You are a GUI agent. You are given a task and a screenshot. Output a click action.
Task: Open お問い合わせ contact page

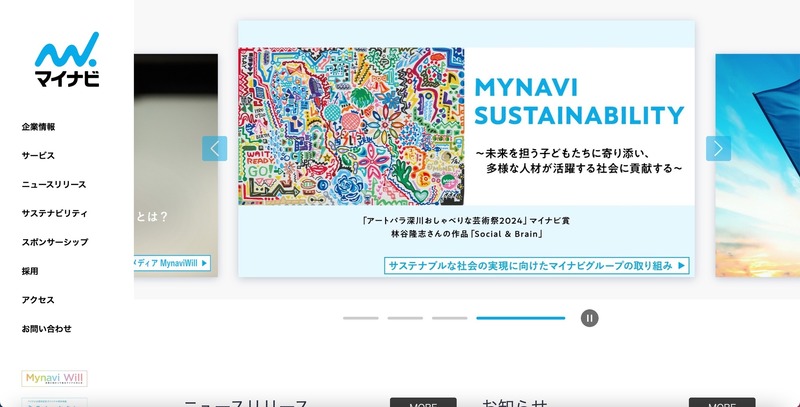click(x=47, y=329)
